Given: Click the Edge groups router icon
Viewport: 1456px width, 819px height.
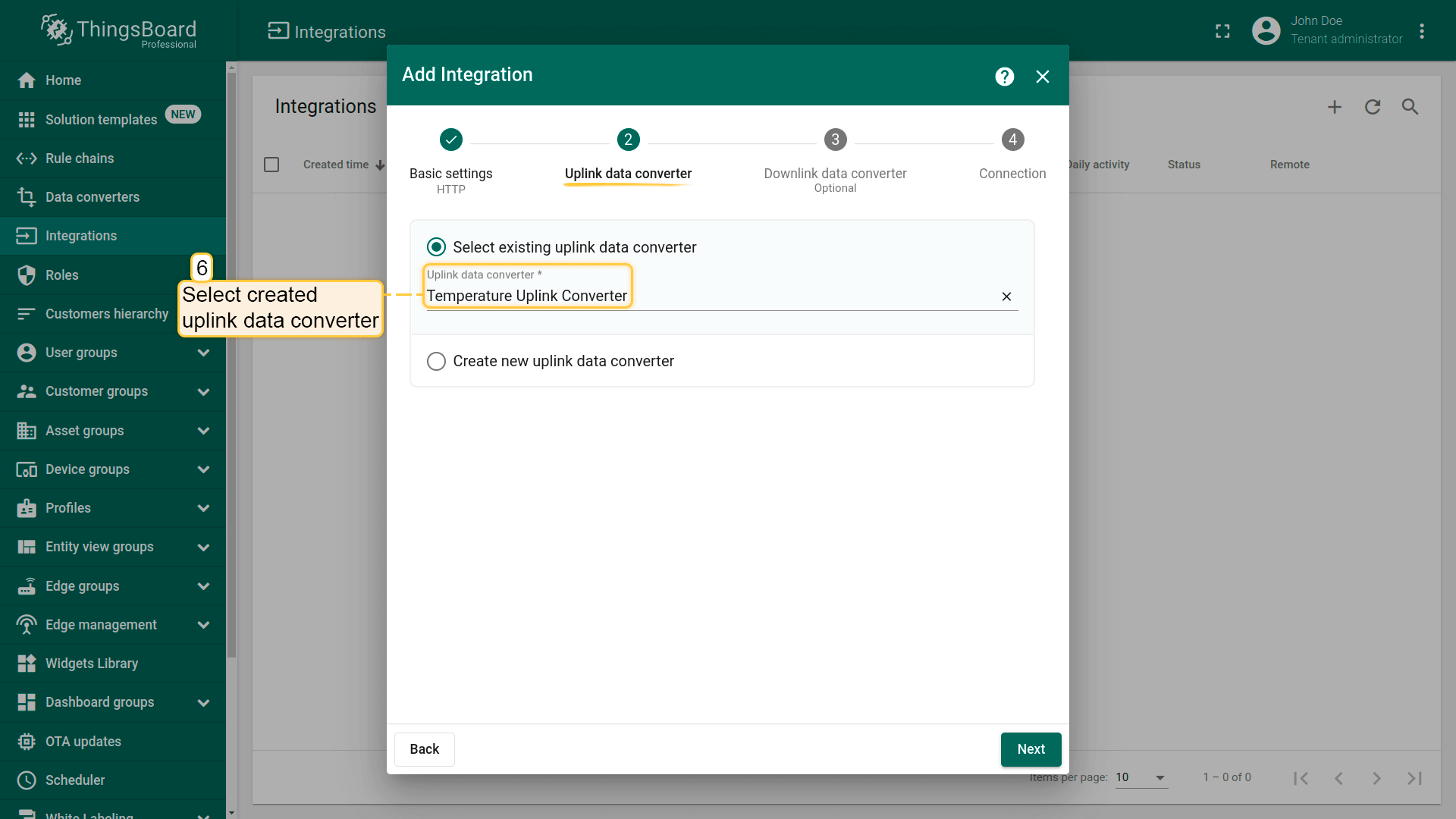Looking at the screenshot, I should 27,586.
